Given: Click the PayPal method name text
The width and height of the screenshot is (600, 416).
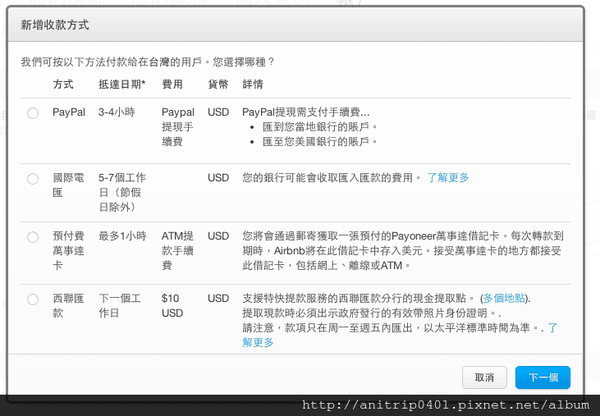Looking at the screenshot, I should [69, 112].
